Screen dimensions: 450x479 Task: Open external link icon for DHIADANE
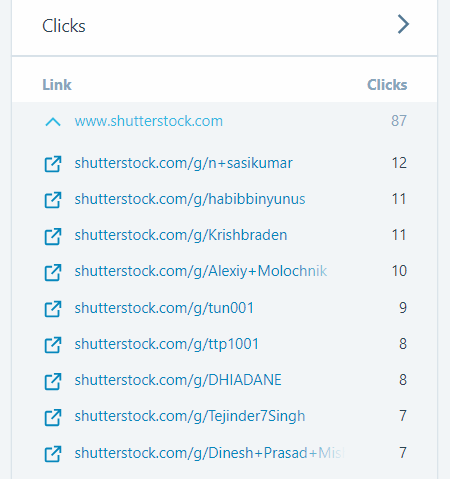click(x=53, y=381)
